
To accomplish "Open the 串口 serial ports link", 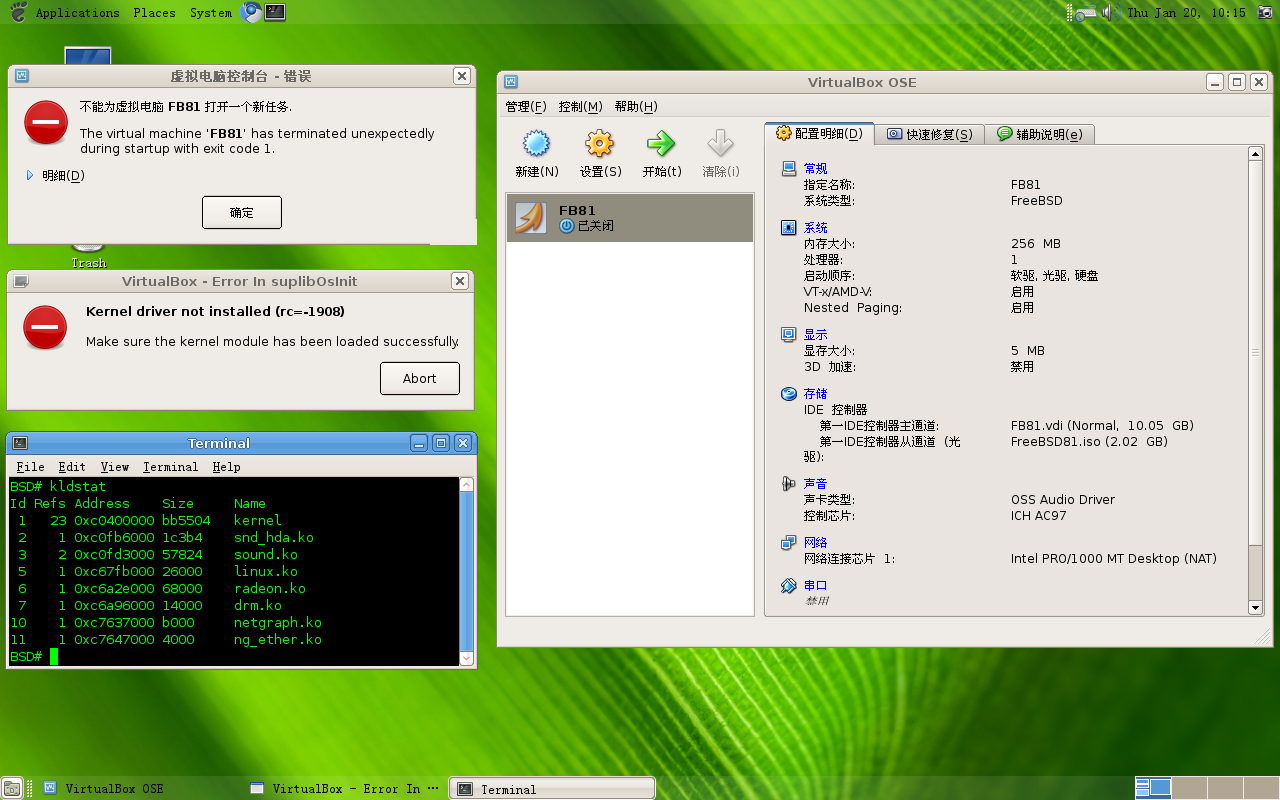I will click(816, 586).
